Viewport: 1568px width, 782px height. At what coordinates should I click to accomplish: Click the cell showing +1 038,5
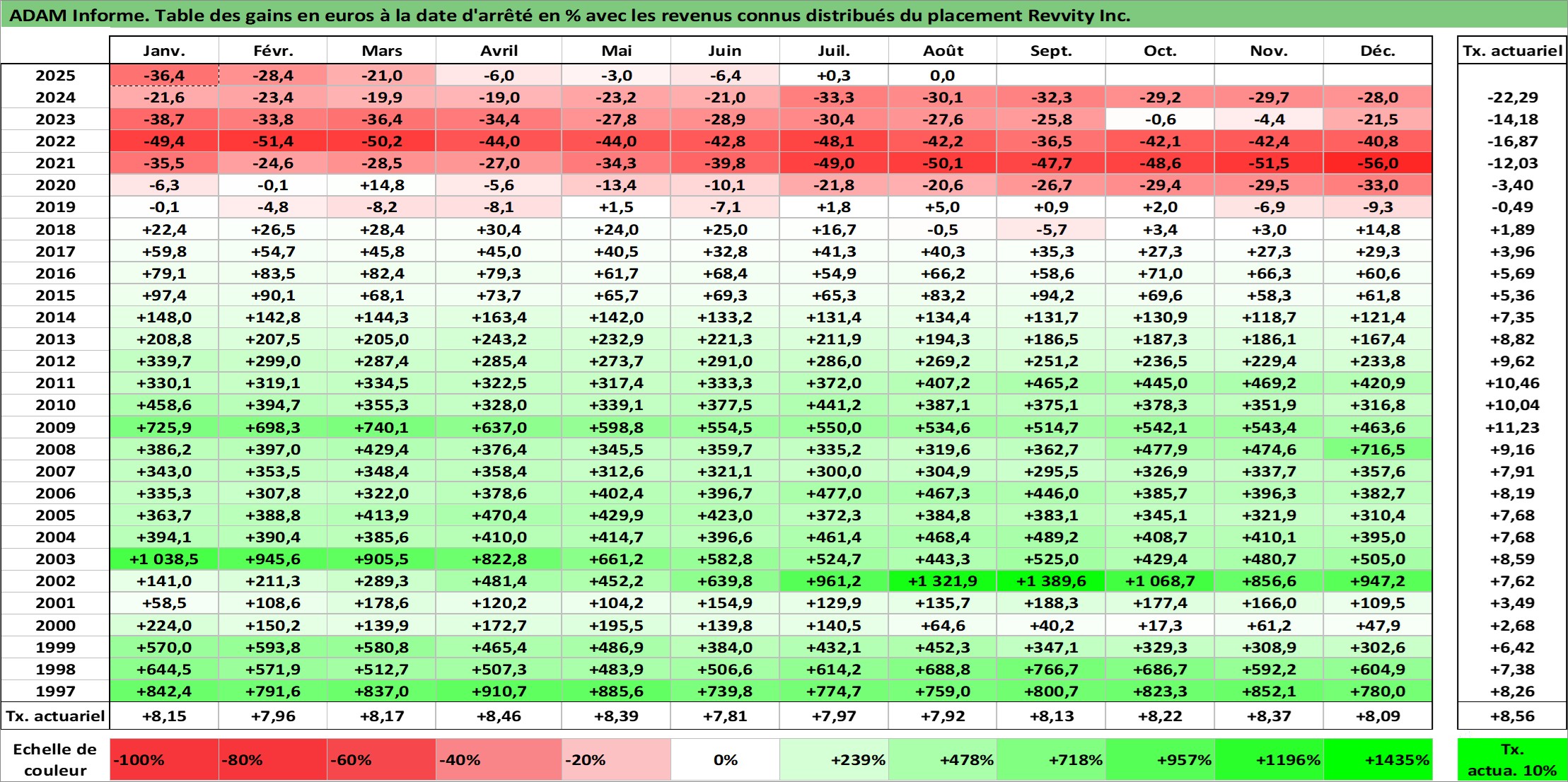pos(164,559)
